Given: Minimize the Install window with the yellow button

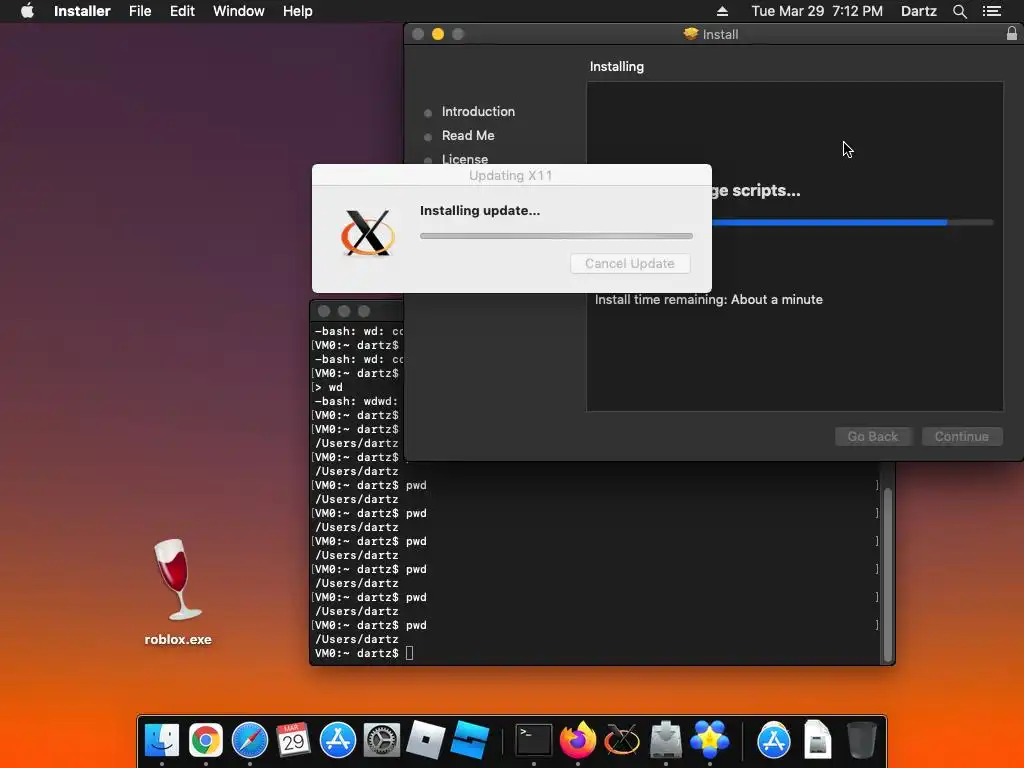Looking at the screenshot, I should (438, 34).
